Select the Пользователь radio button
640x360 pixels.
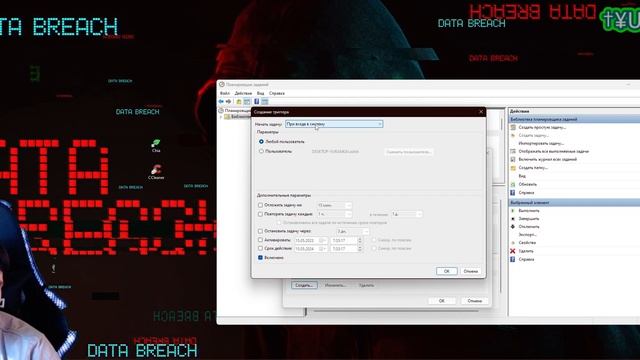261,151
